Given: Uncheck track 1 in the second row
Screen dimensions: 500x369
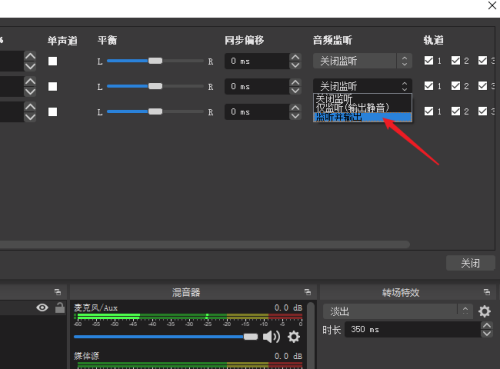Looking at the screenshot, I should 429,86.
